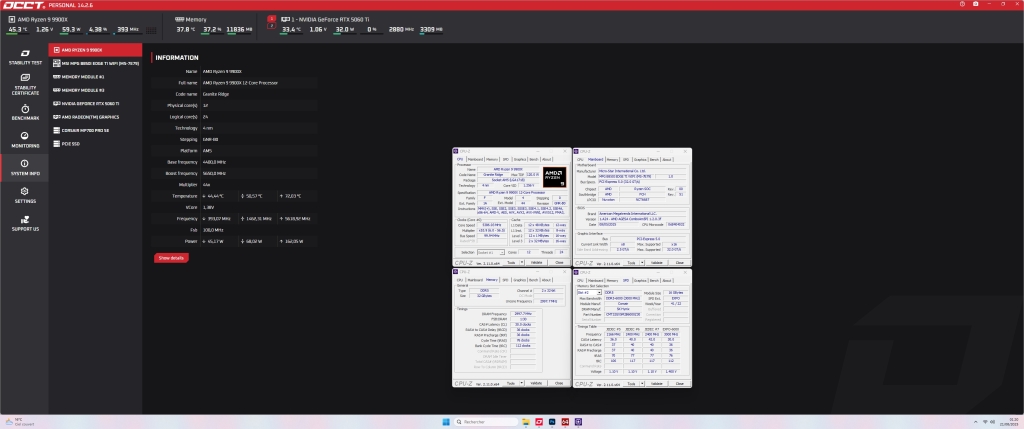Click the Boost frequency value 5650,0 MHz

coord(214,173)
